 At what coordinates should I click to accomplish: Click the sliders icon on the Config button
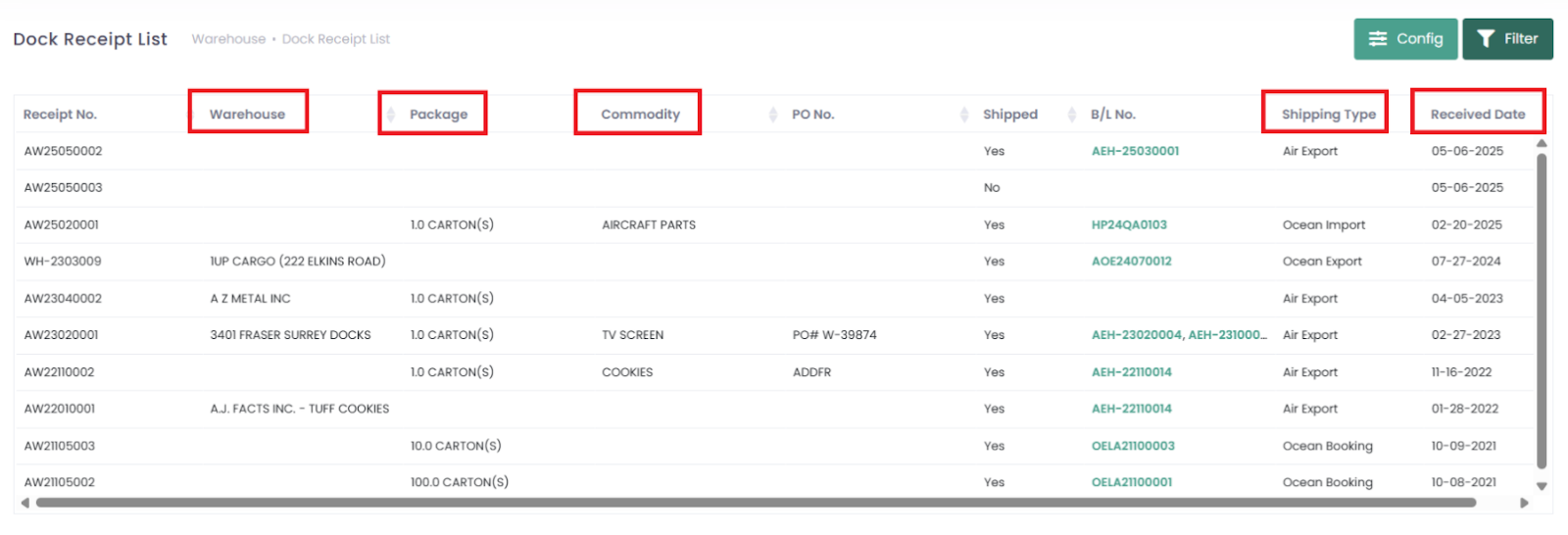1378,39
